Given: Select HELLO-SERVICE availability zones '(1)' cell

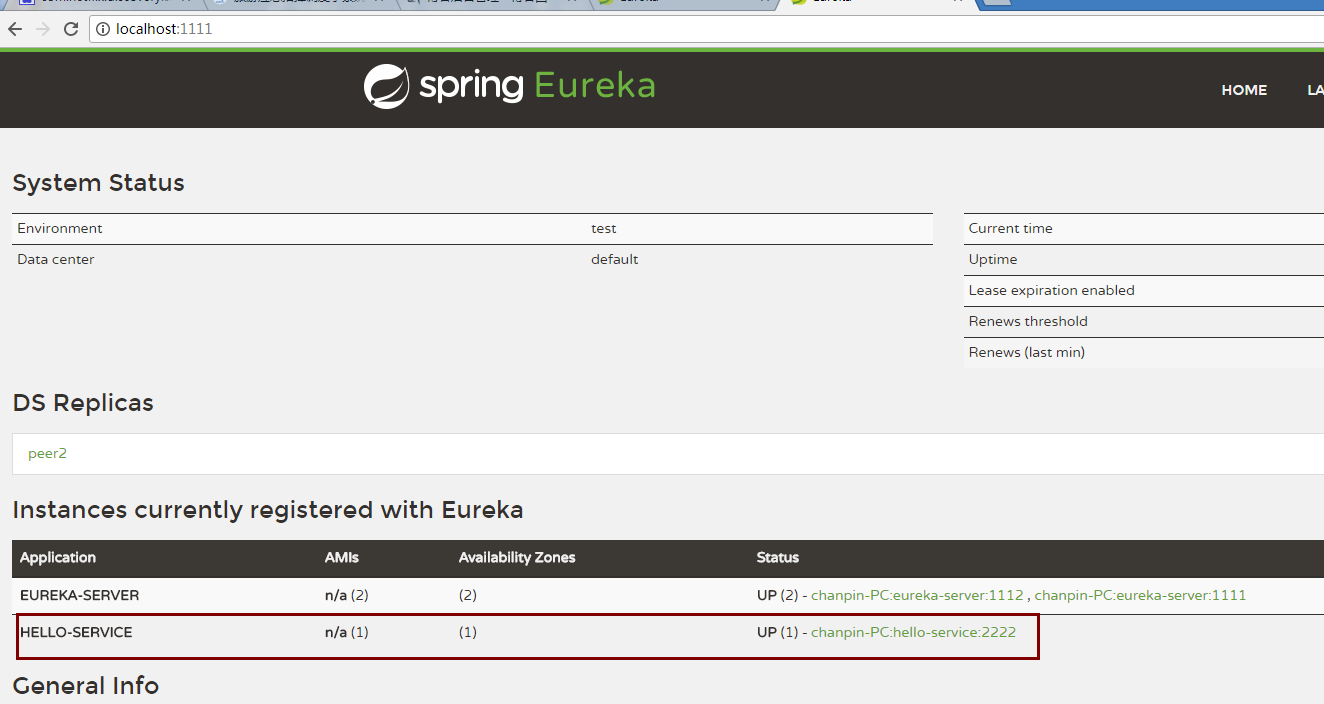Looking at the screenshot, I should pos(468,632).
